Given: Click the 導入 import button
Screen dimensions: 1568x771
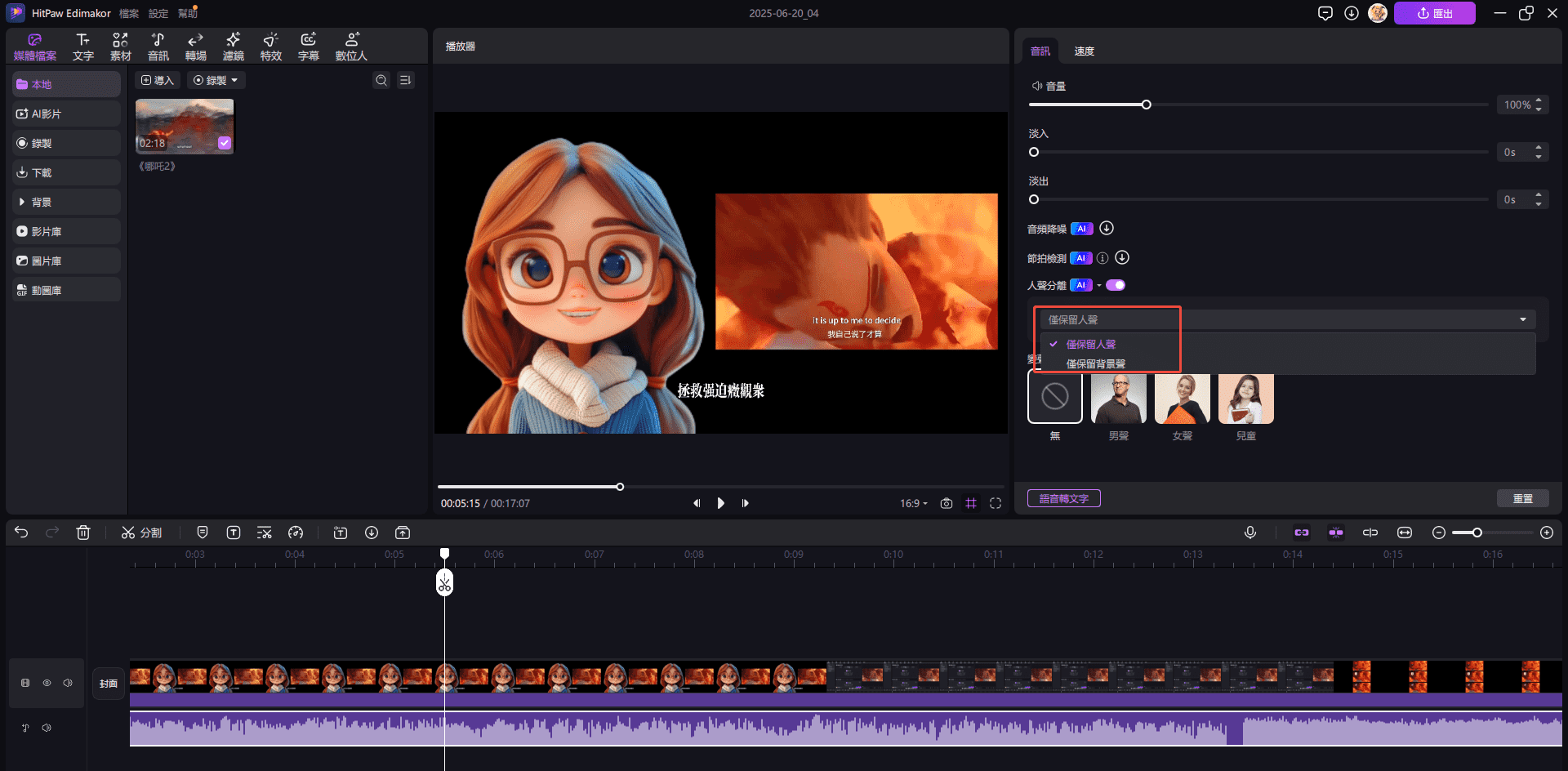Looking at the screenshot, I should tap(158, 80).
